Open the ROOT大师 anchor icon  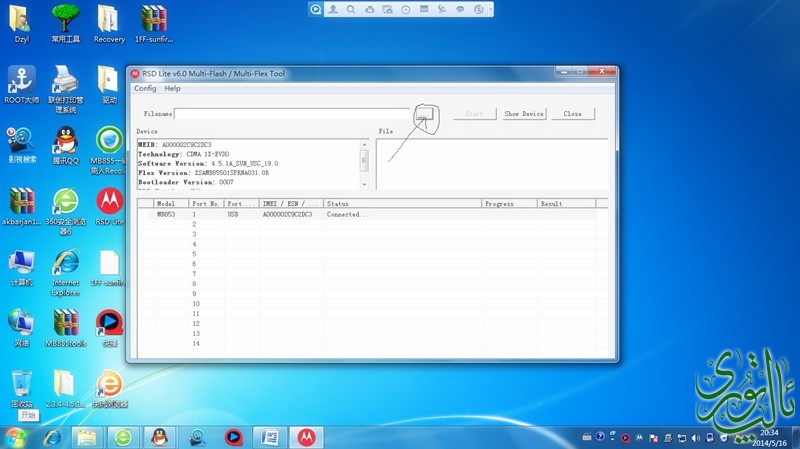coord(21,85)
